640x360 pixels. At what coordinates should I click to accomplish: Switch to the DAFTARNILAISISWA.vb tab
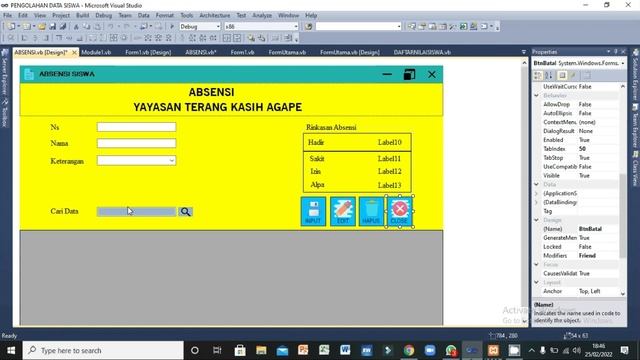point(422,52)
